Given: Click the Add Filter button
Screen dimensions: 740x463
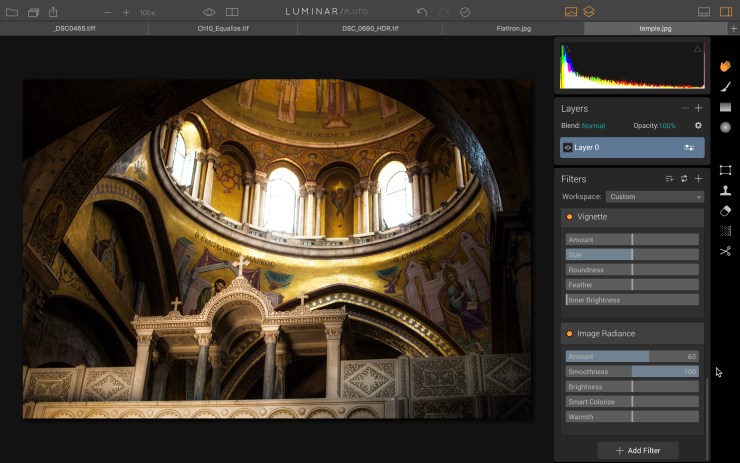Looking at the screenshot, I should [x=637, y=450].
